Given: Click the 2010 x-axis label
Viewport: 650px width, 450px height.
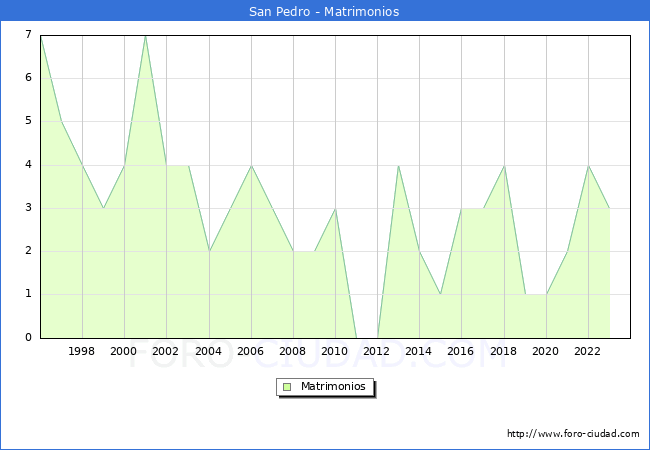Looking at the screenshot, I should (334, 351).
